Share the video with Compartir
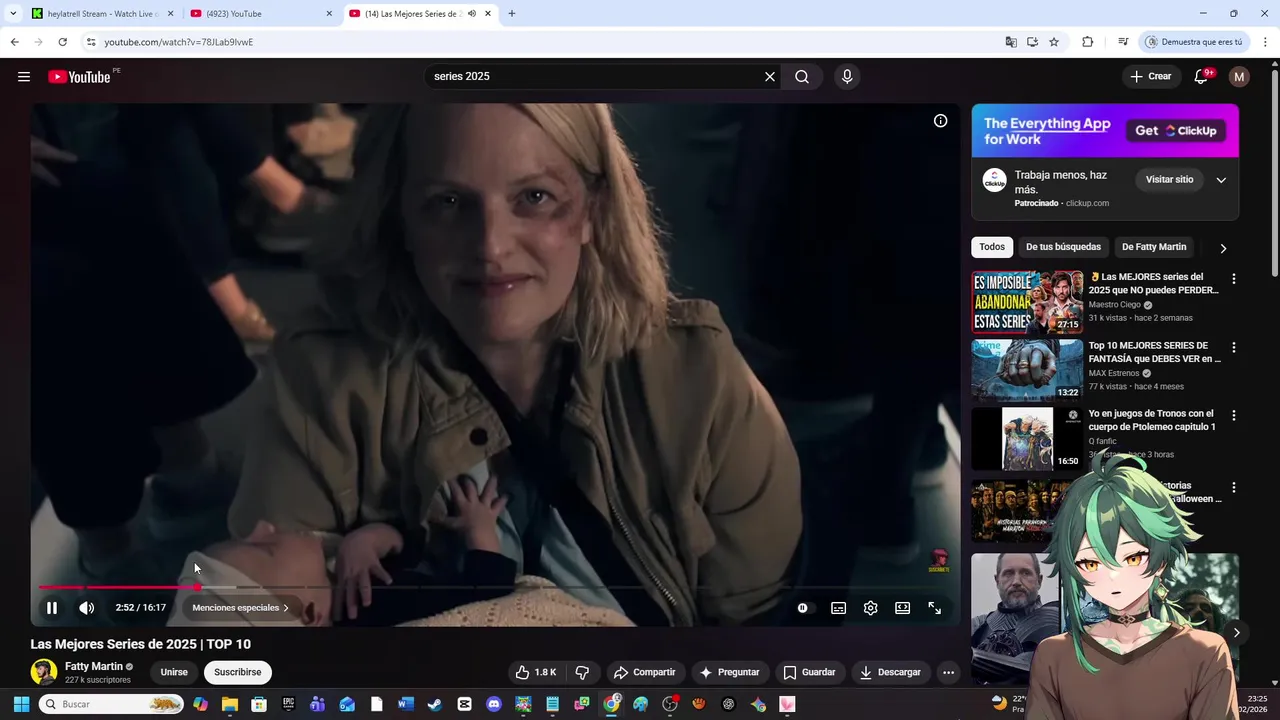 point(645,672)
